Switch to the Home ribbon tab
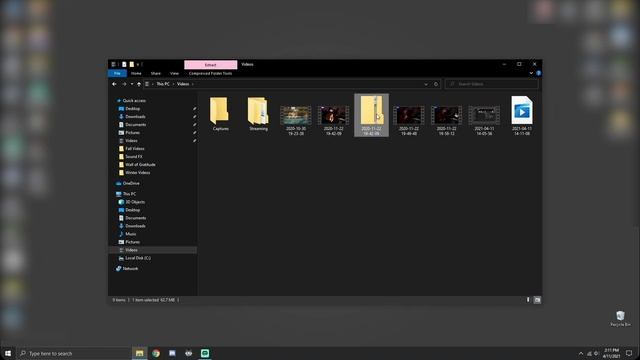640x360 pixels. tap(136, 73)
